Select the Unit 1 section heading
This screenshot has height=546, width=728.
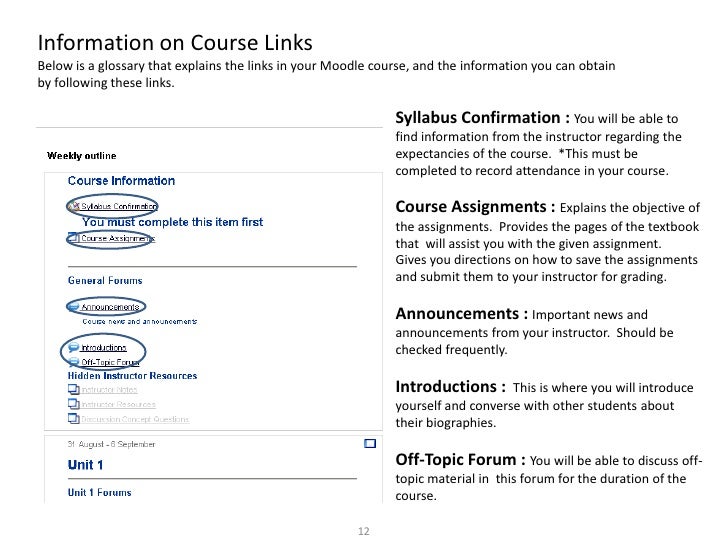[x=85, y=465]
